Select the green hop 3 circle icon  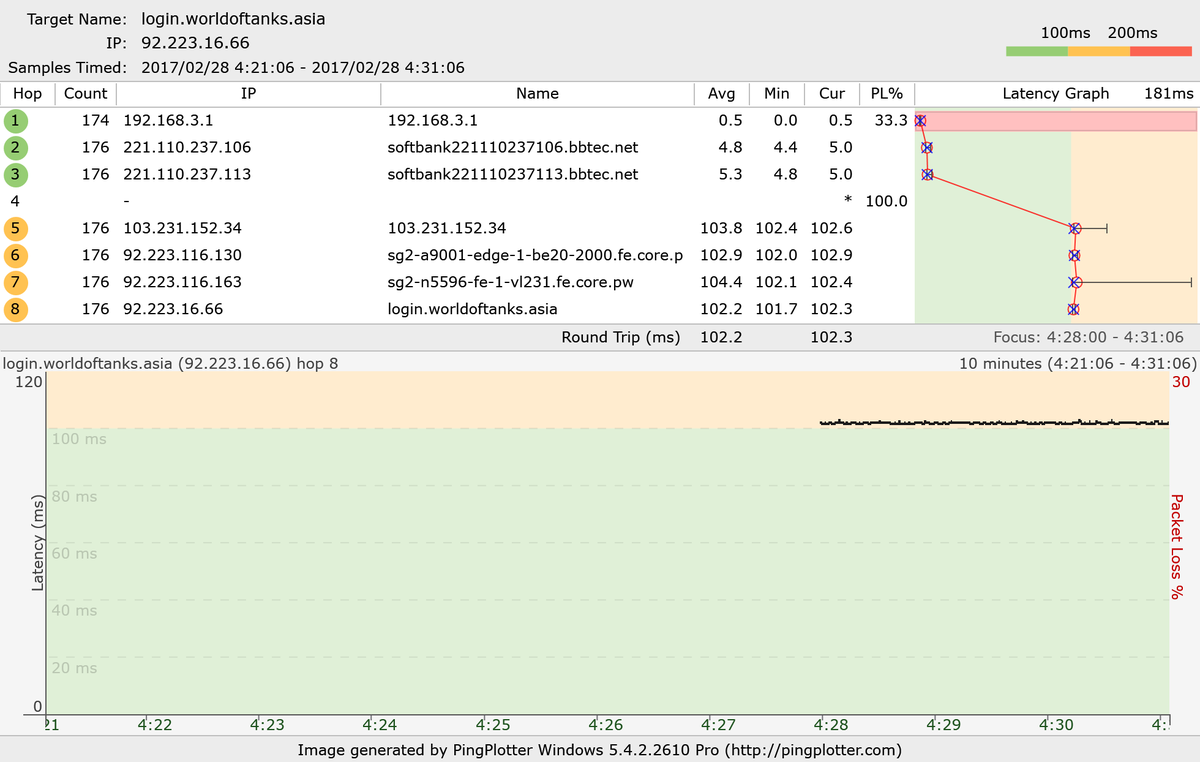[16, 175]
